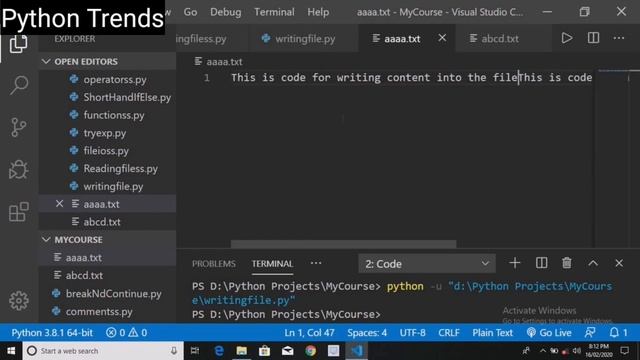Change encoding via UTF-8

412,333
